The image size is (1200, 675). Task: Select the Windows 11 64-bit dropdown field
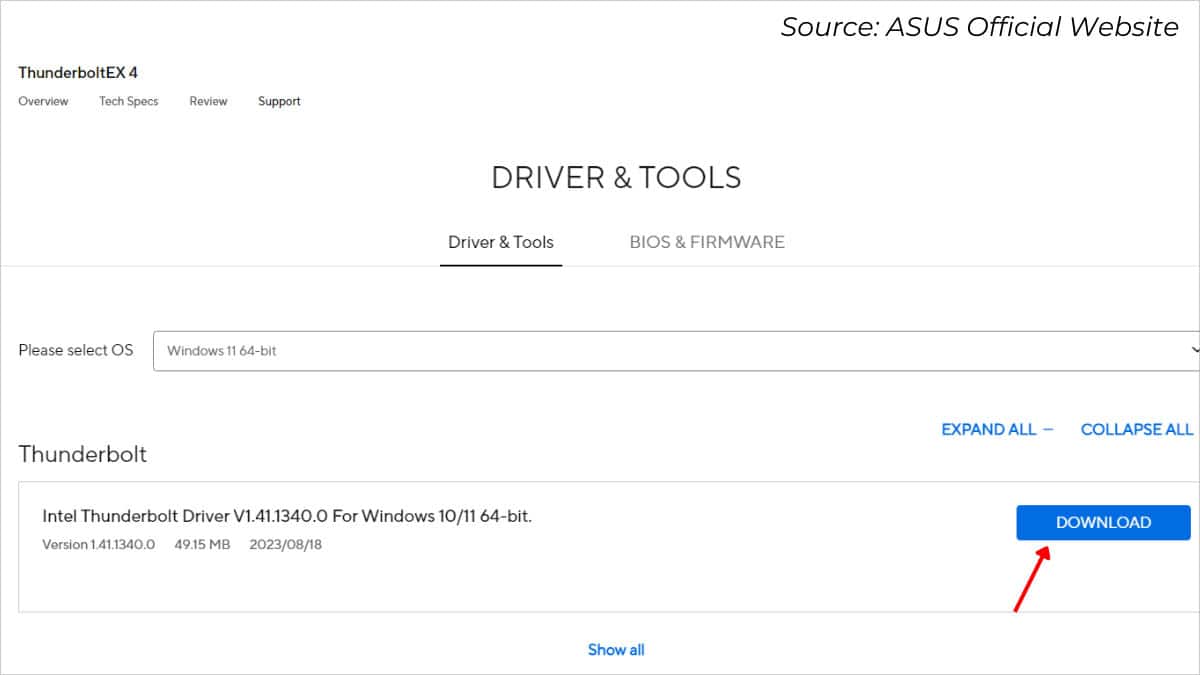pyautogui.click(x=675, y=350)
